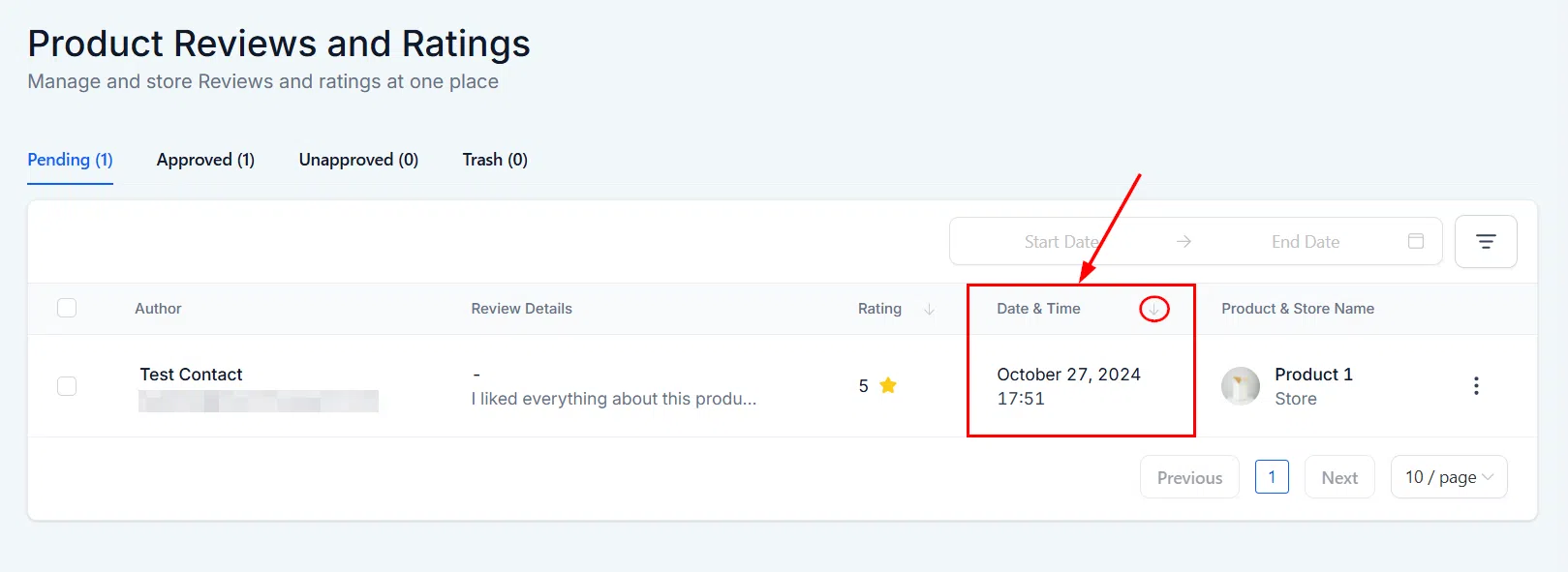Switch to the Approved (1) tab
The width and height of the screenshot is (1568, 572).
click(x=205, y=160)
